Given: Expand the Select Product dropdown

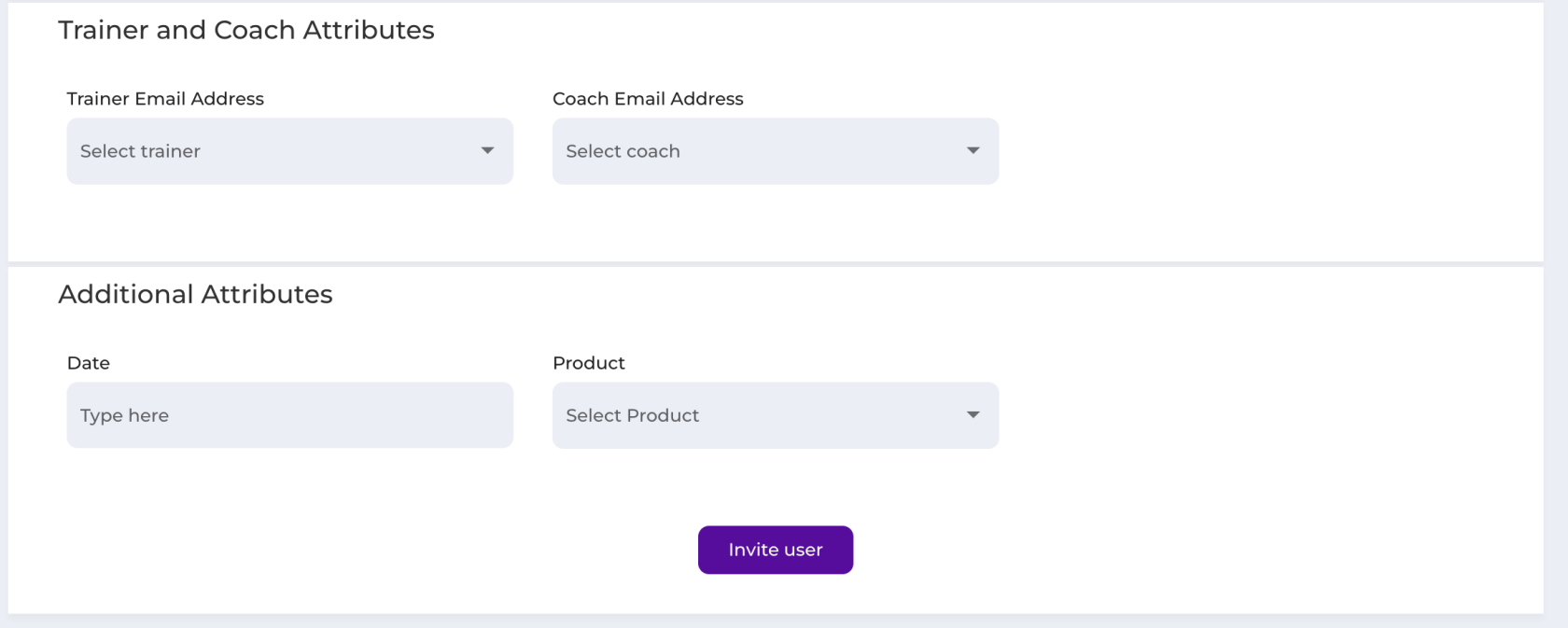Looking at the screenshot, I should [775, 415].
